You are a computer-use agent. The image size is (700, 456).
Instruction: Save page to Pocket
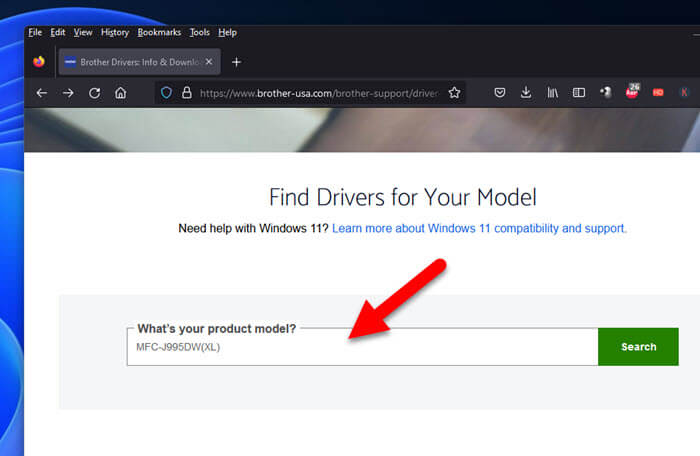[x=500, y=92]
